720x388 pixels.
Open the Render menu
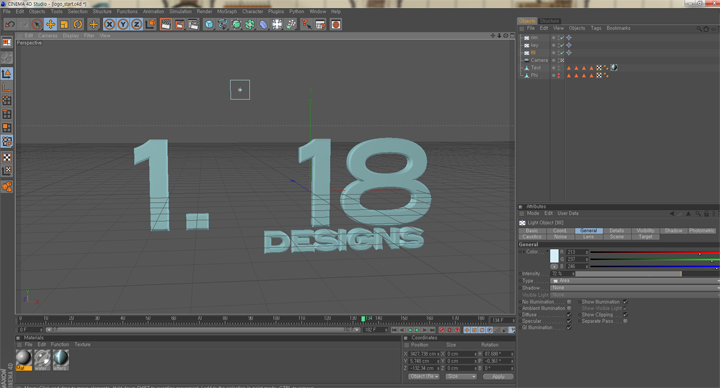(204, 11)
